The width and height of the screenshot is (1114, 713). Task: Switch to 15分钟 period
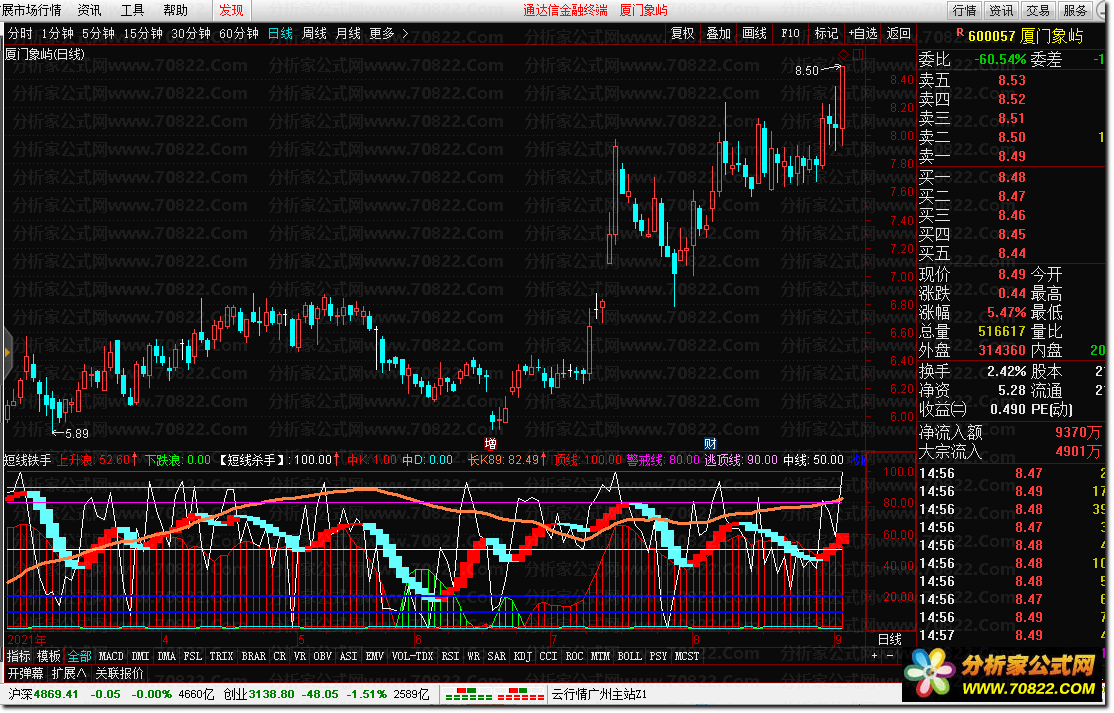[143, 33]
